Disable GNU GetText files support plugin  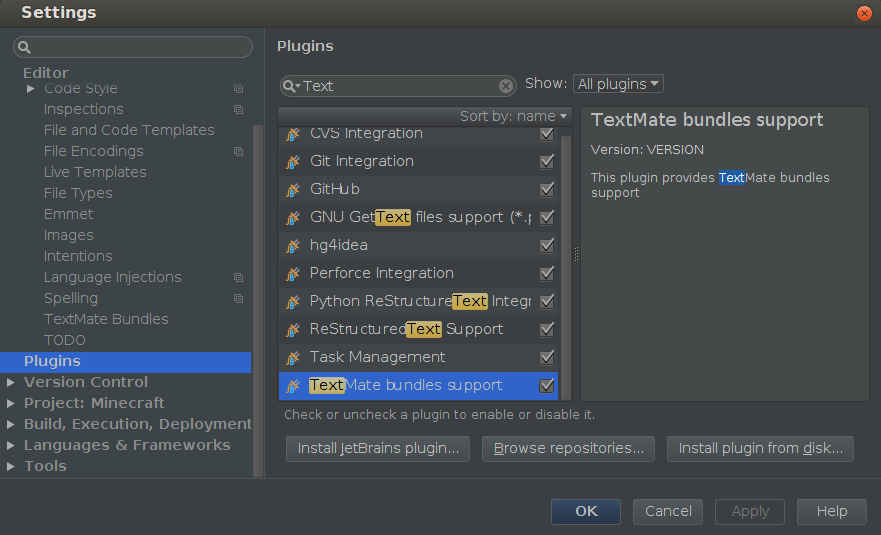point(547,217)
